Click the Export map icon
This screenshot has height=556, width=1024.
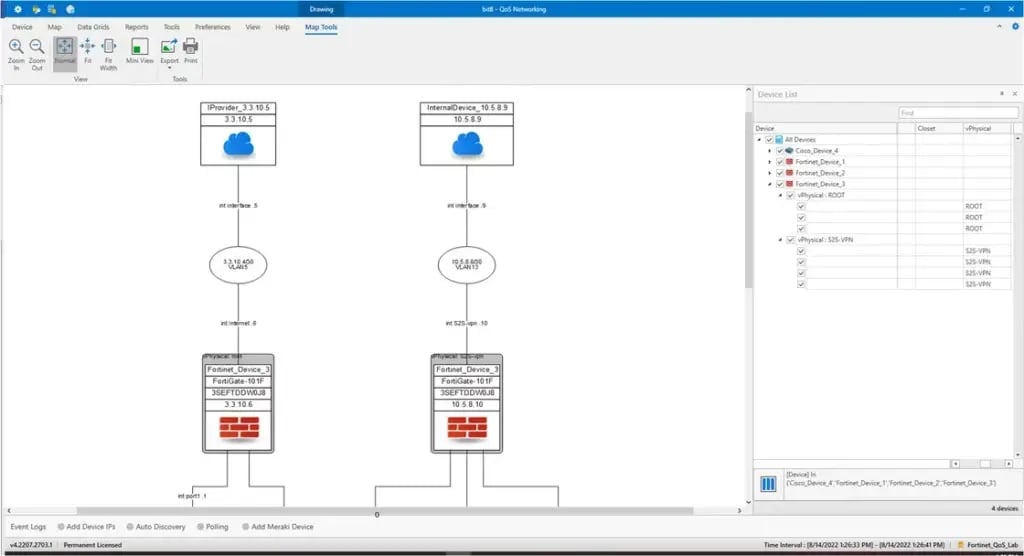click(168, 46)
